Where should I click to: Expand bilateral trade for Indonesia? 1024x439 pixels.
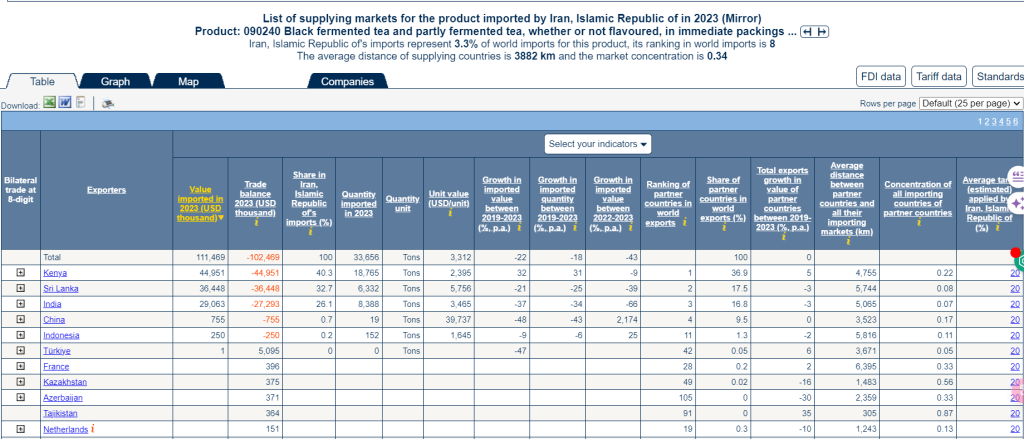coord(21,335)
